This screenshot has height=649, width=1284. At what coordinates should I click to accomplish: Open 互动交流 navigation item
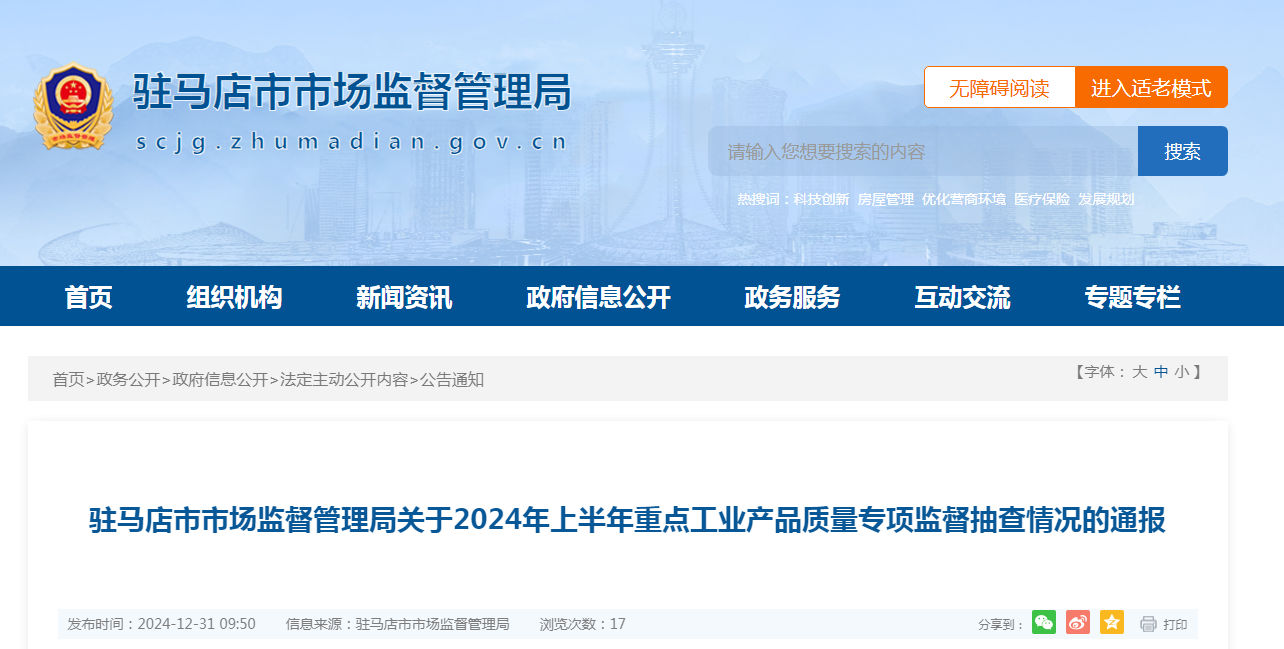[x=962, y=297]
